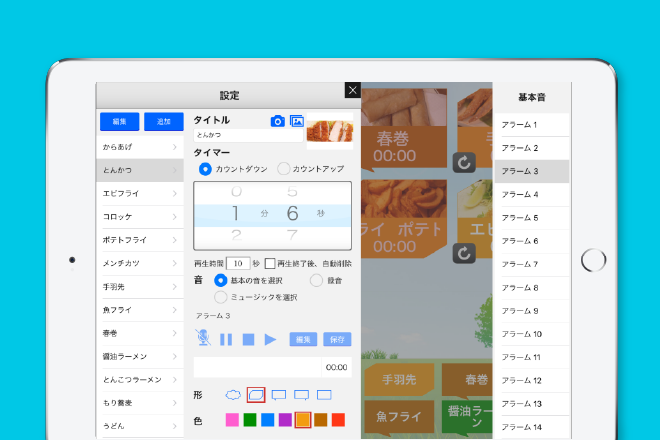Select ミュージックを選択 as the sound source
This screenshot has width=660, height=440.
[221, 297]
